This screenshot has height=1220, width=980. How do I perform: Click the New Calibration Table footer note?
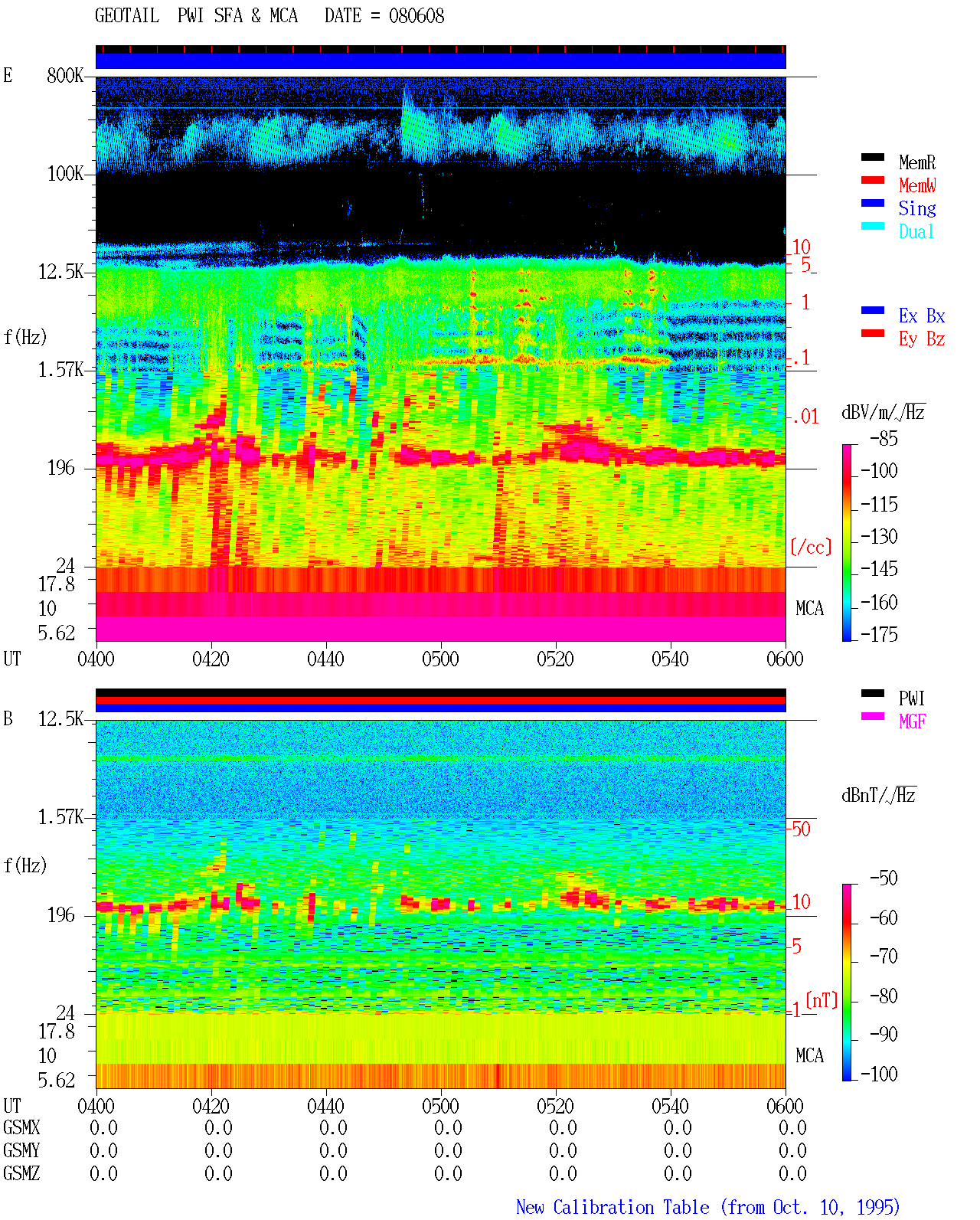click(708, 1207)
